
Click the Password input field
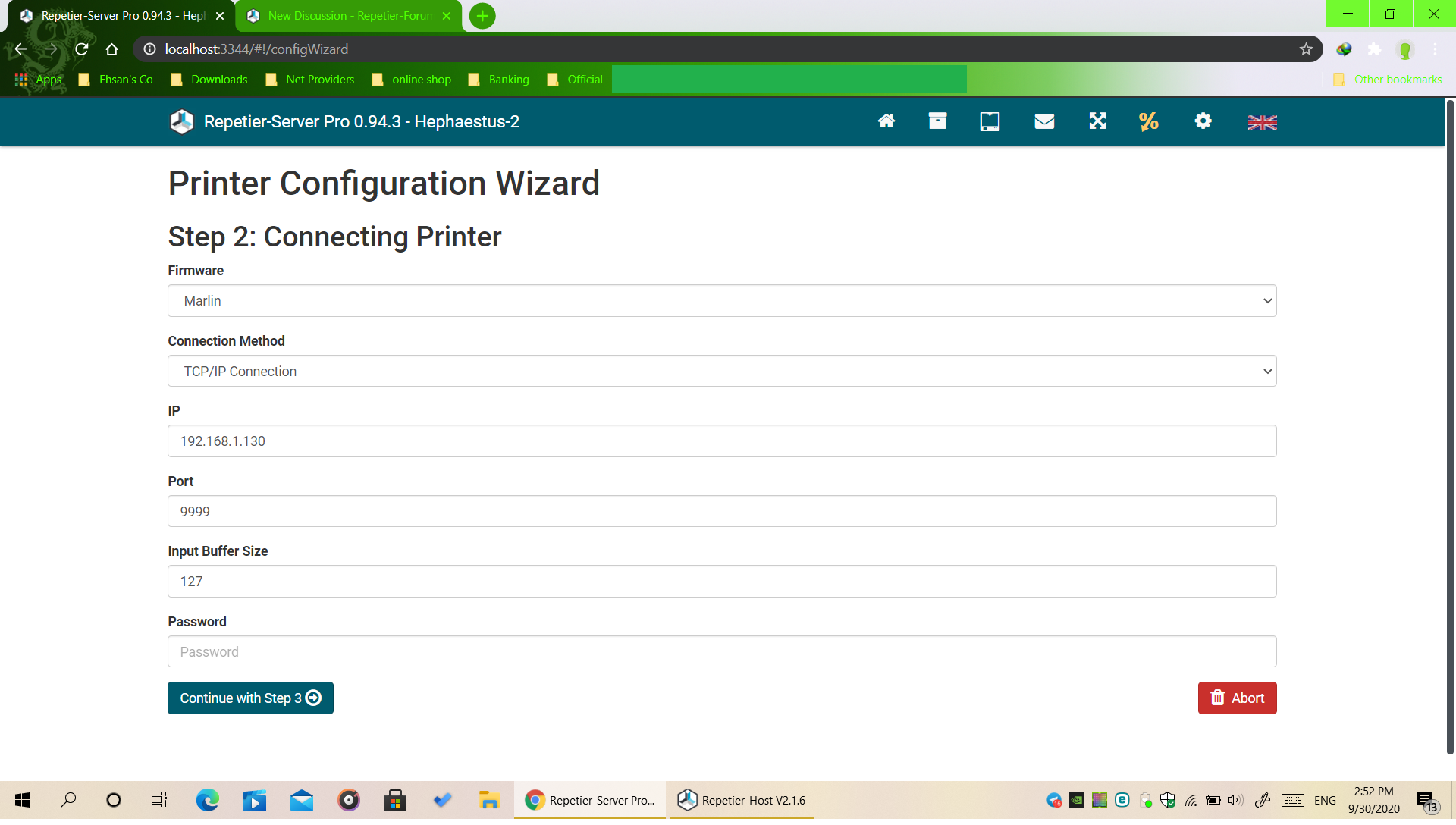(x=722, y=652)
